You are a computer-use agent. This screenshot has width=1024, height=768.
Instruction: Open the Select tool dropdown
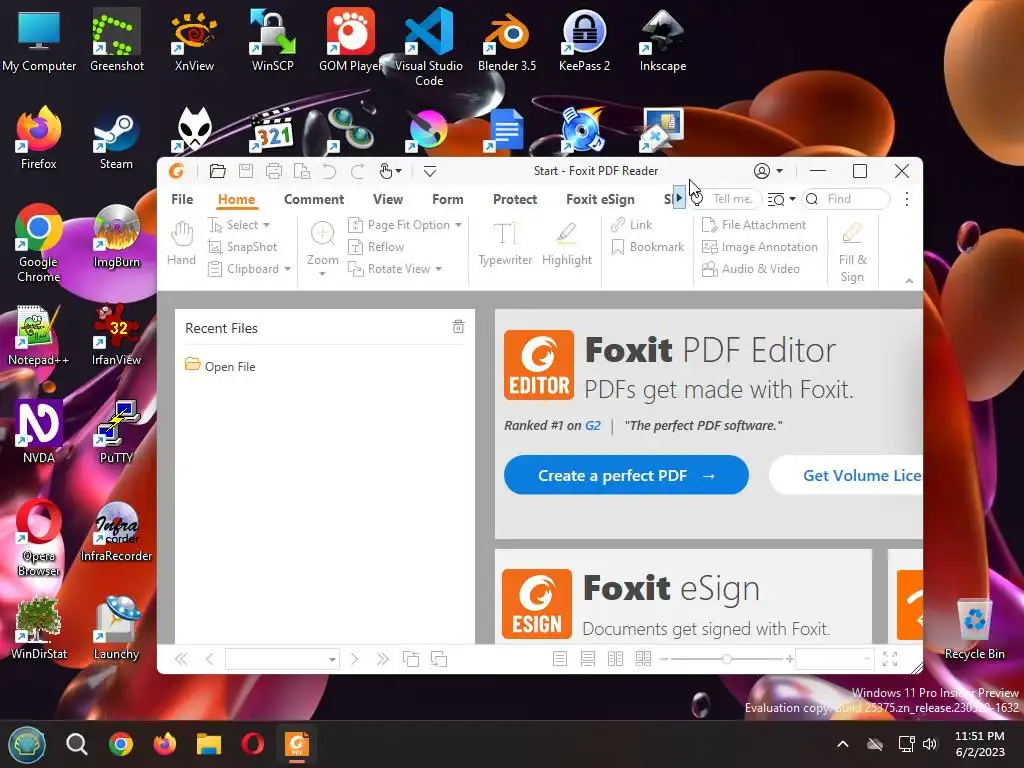point(266,225)
